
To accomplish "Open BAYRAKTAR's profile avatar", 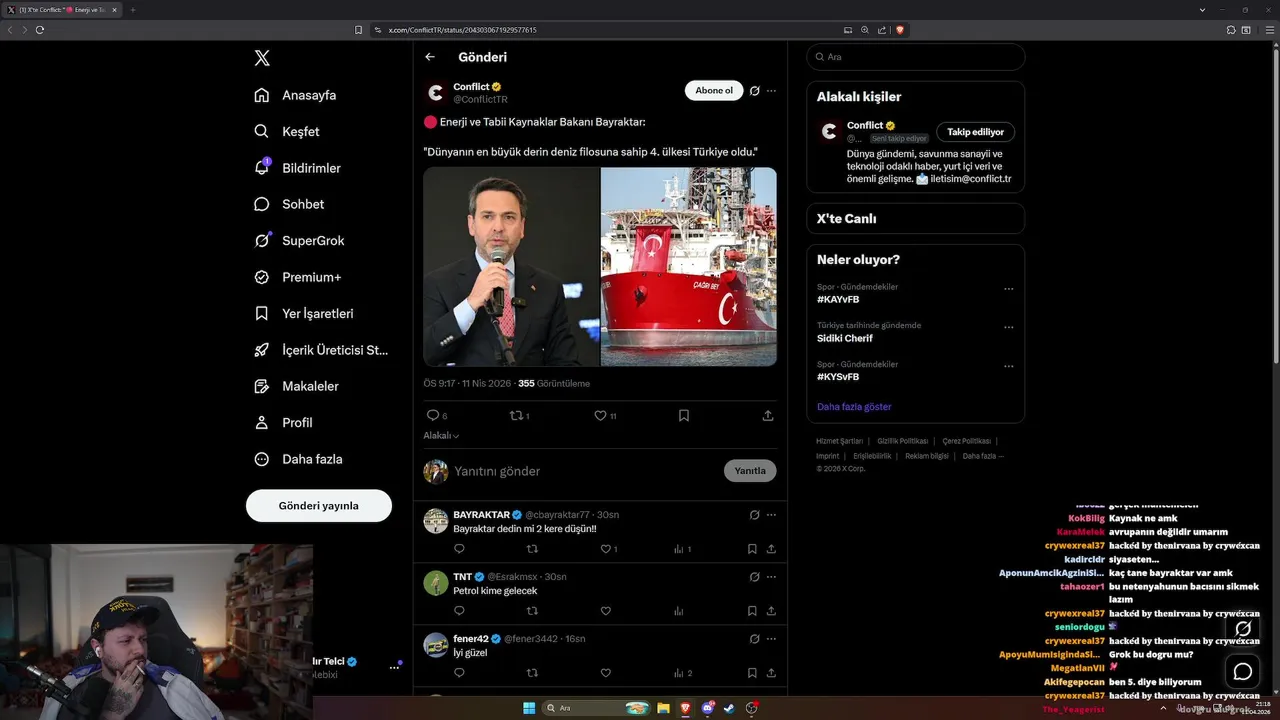I will (x=435, y=521).
